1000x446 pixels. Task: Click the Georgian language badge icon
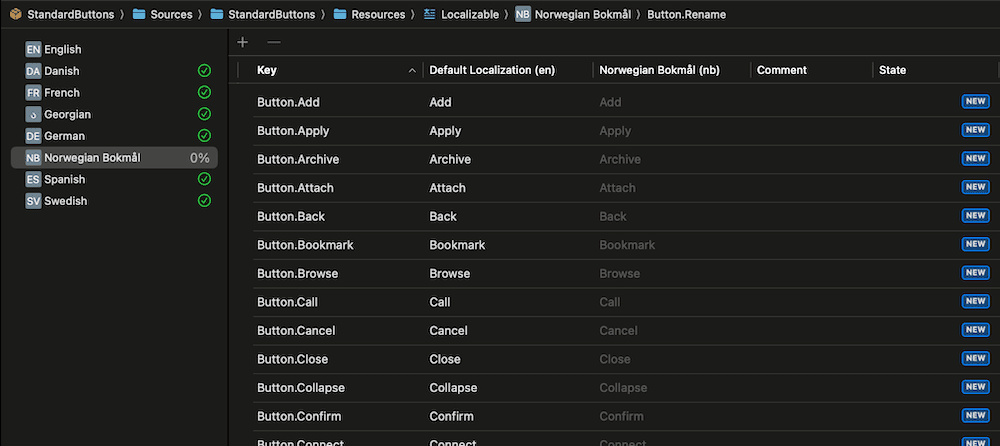[x=33, y=114]
